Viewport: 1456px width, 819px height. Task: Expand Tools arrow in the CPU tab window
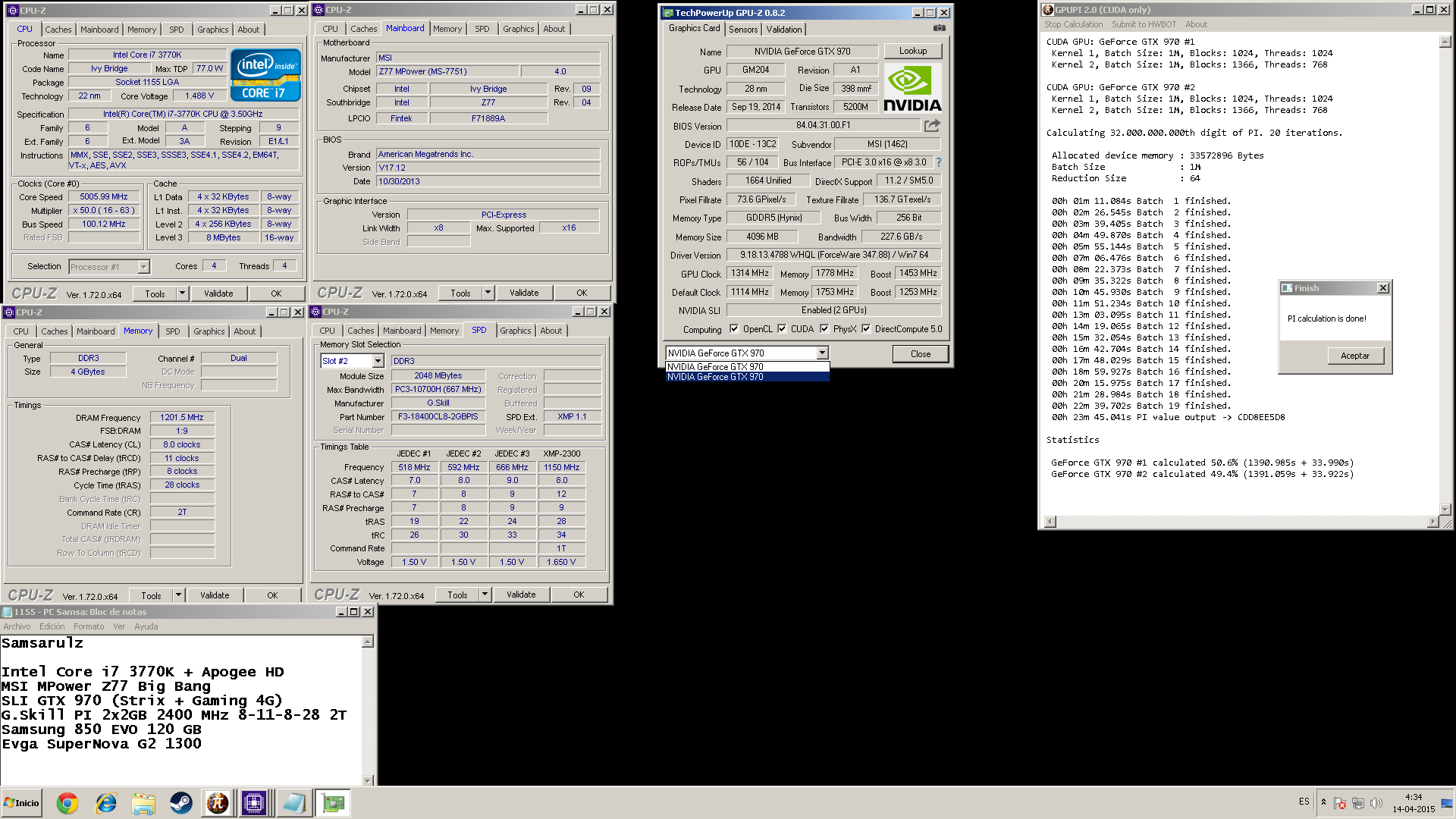[x=182, y=293]
